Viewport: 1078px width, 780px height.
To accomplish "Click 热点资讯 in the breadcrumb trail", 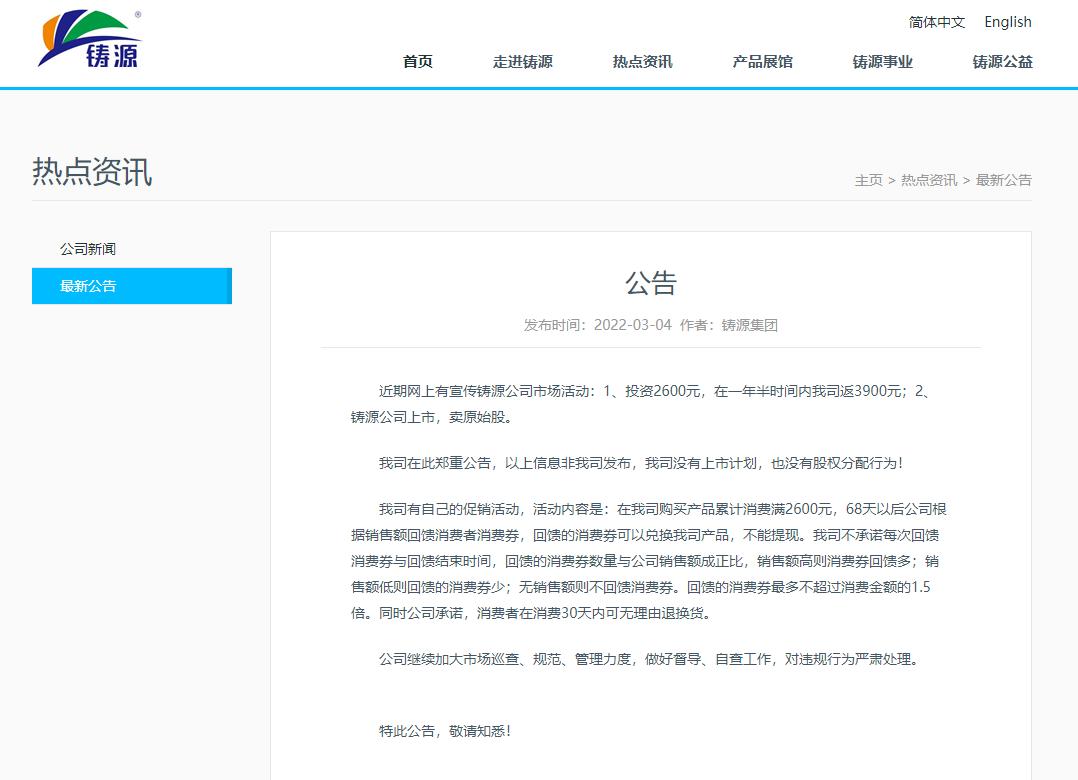I will (929, 180).
